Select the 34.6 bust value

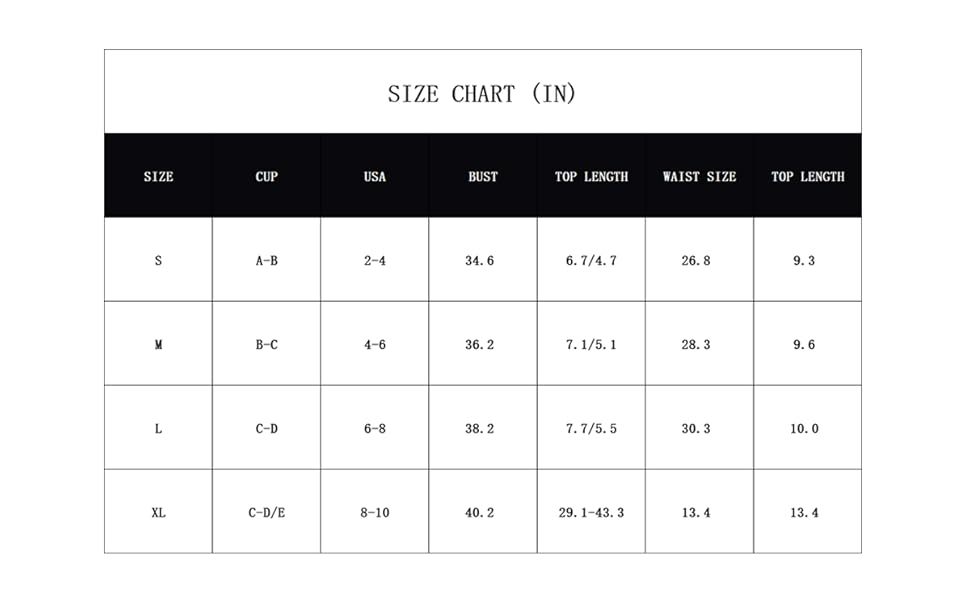pyautogui.click(x=480, y=261)
